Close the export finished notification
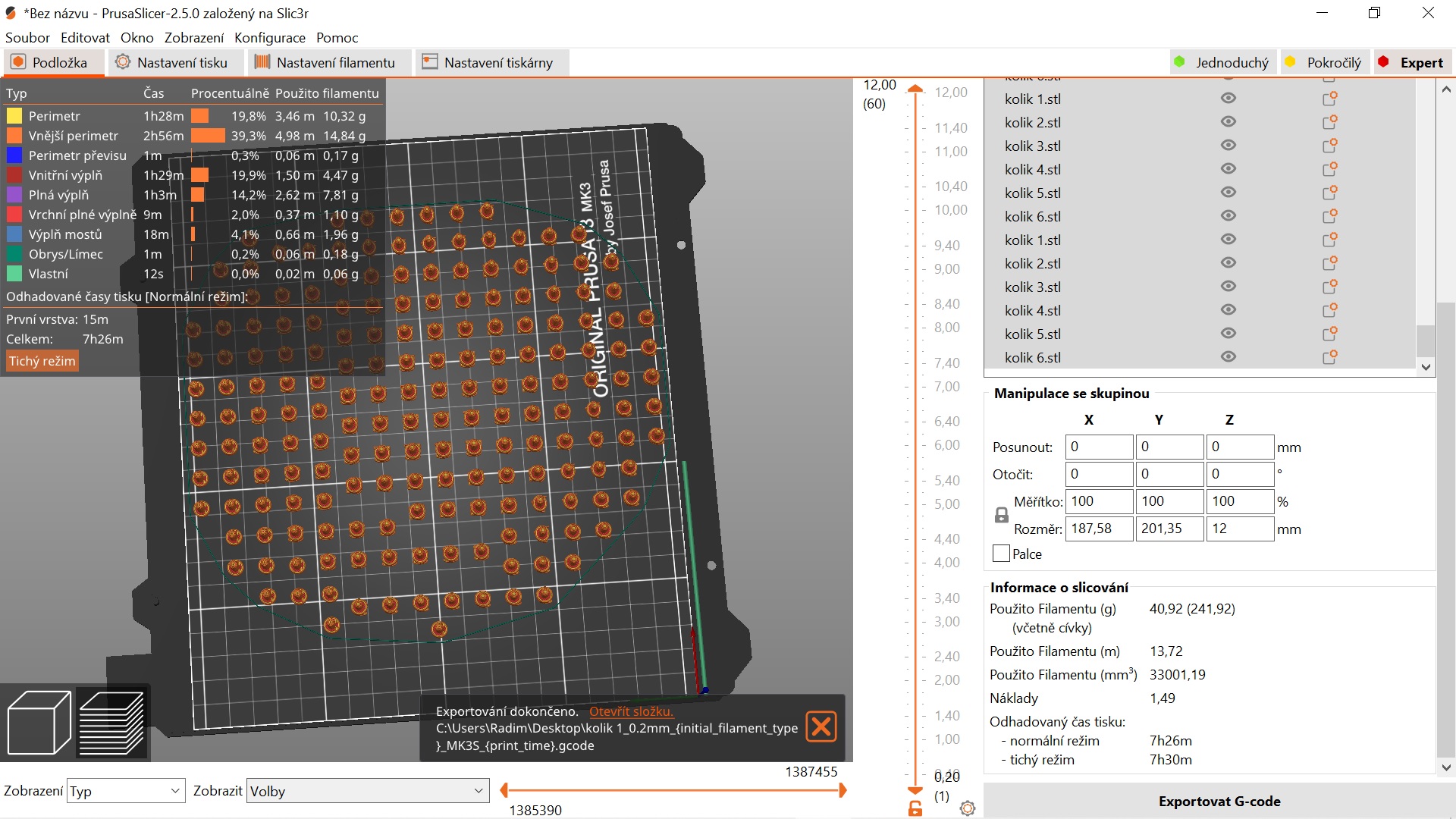The width and height of the screenshot is (1456, 819). click(x=821, y=726)
